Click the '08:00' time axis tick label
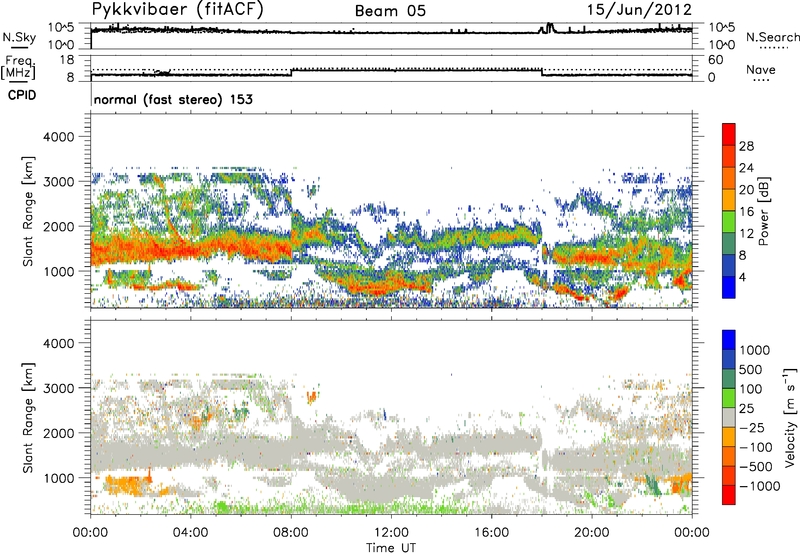The width and height of the screenshot is (800, 554). (x=291, y=533)
